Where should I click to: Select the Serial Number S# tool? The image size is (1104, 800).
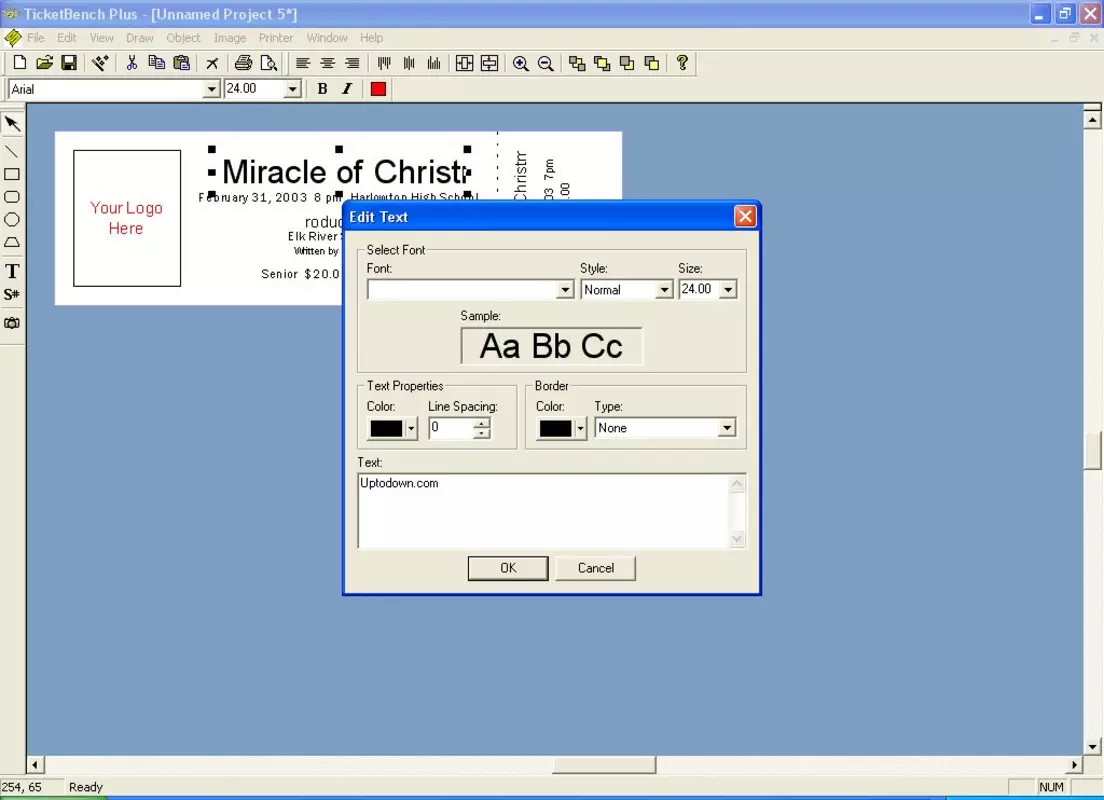coord(12,294)
